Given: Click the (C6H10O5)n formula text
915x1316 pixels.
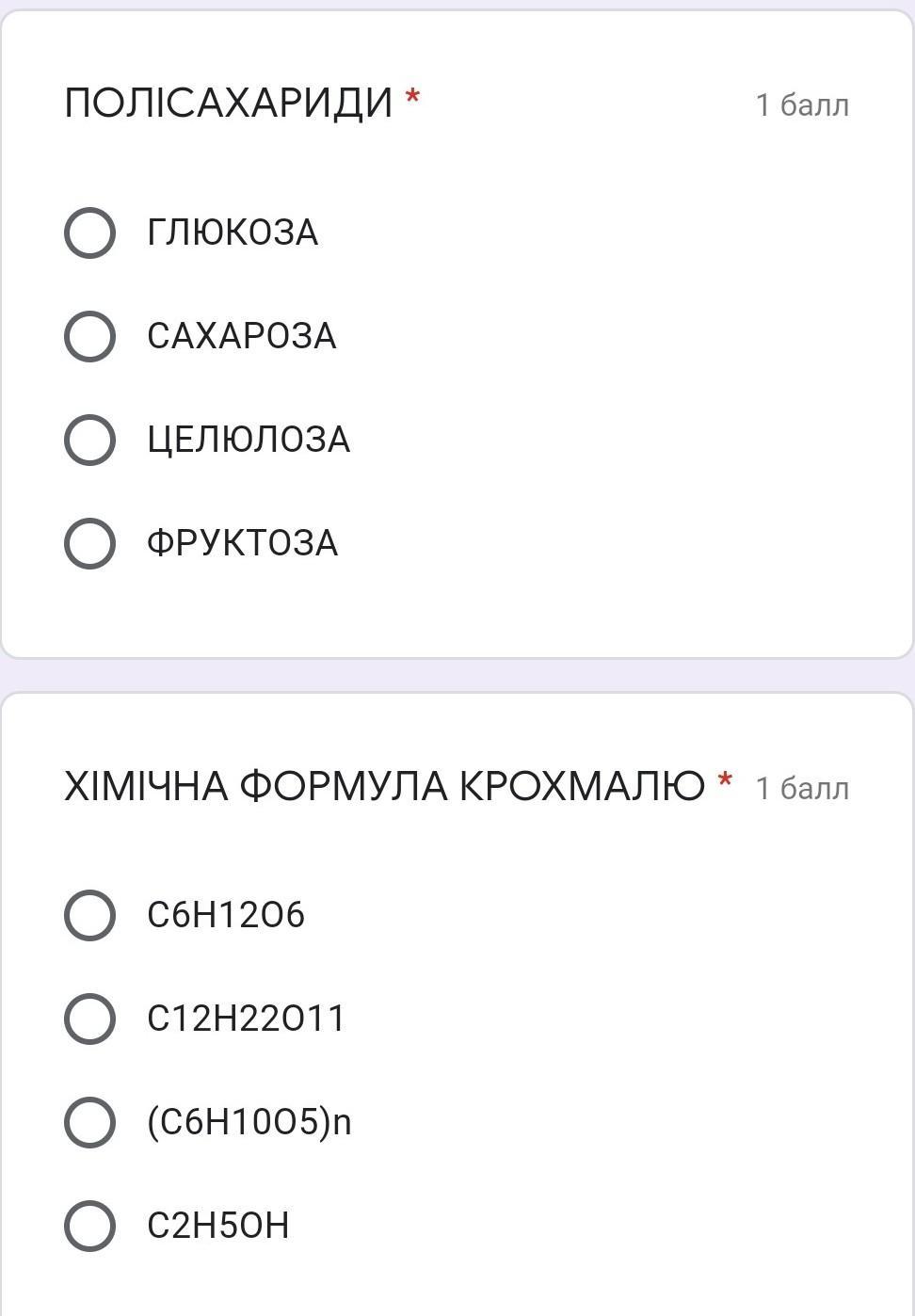Looking at the screenshot, I should pos(249,1122).
